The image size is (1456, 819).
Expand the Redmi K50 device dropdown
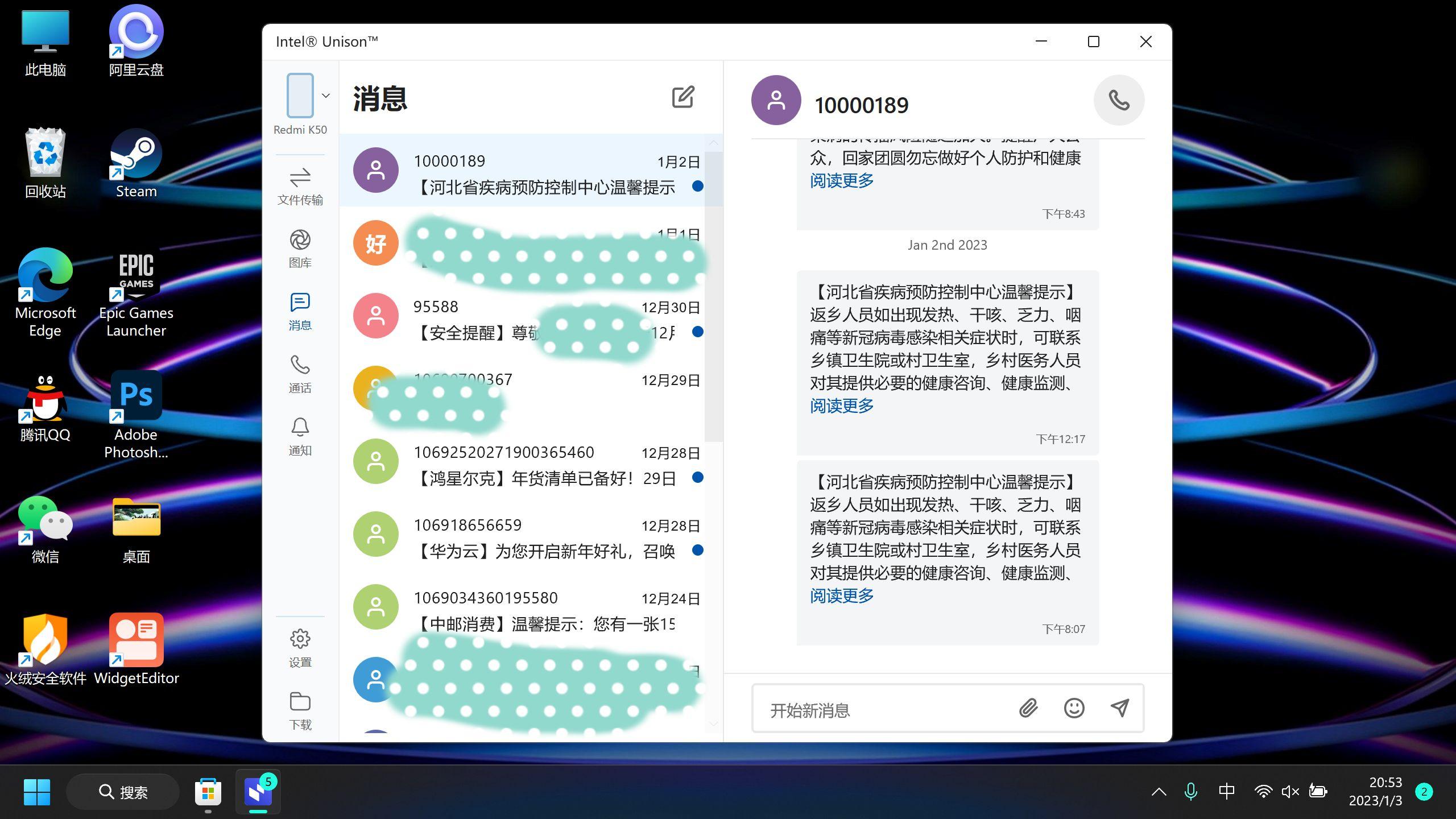[x=326, y=96]
